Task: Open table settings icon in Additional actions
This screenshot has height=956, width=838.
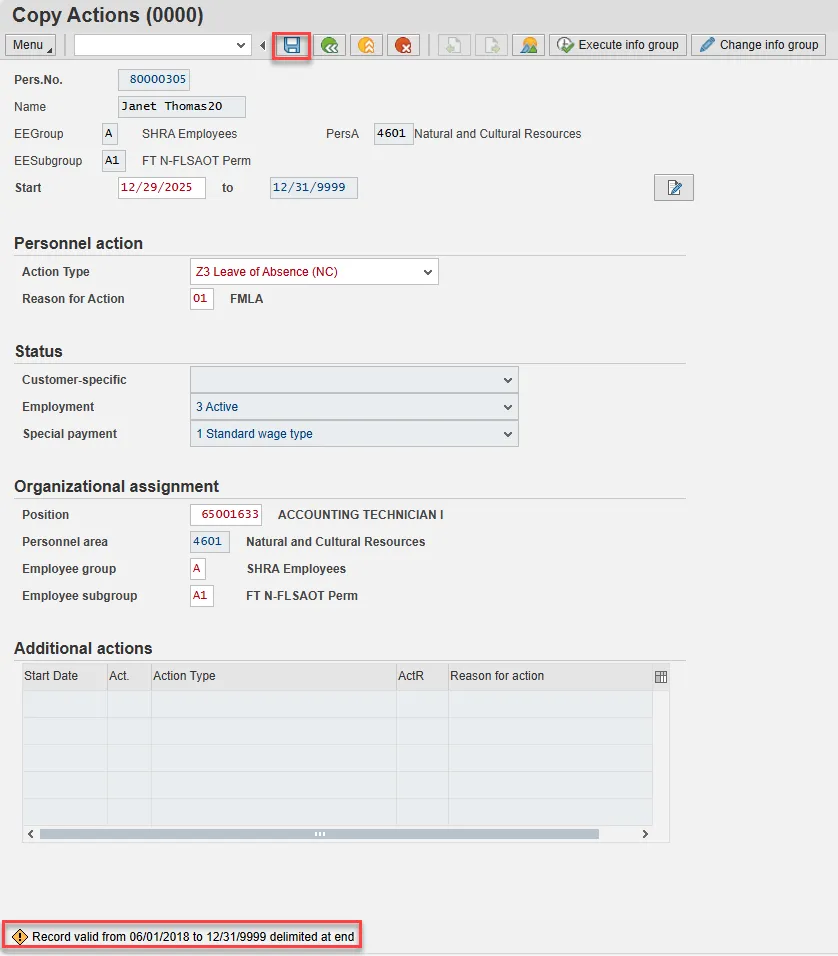Action: click(661, 677)
